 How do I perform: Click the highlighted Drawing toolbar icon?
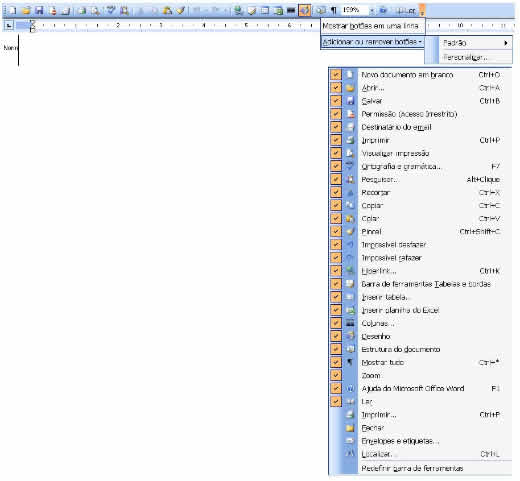[x=305, y=10]
